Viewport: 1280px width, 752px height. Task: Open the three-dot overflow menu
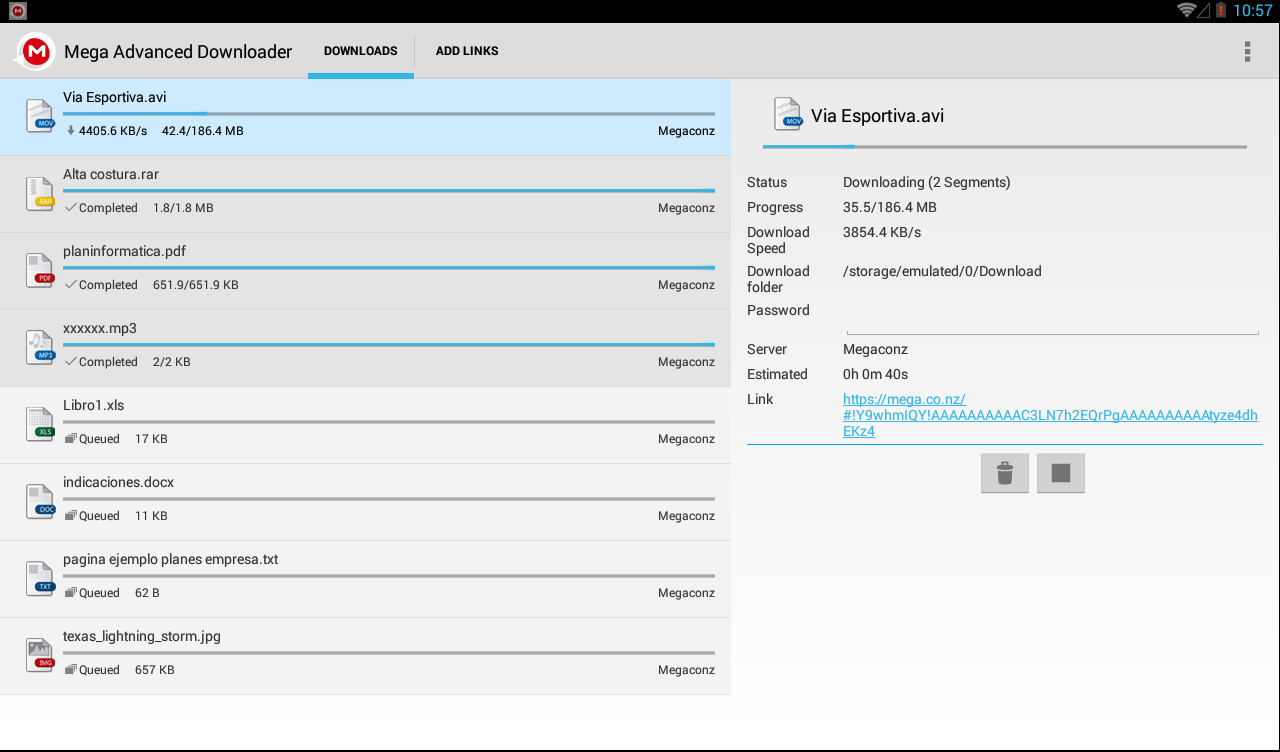(x=1247, y=51)
